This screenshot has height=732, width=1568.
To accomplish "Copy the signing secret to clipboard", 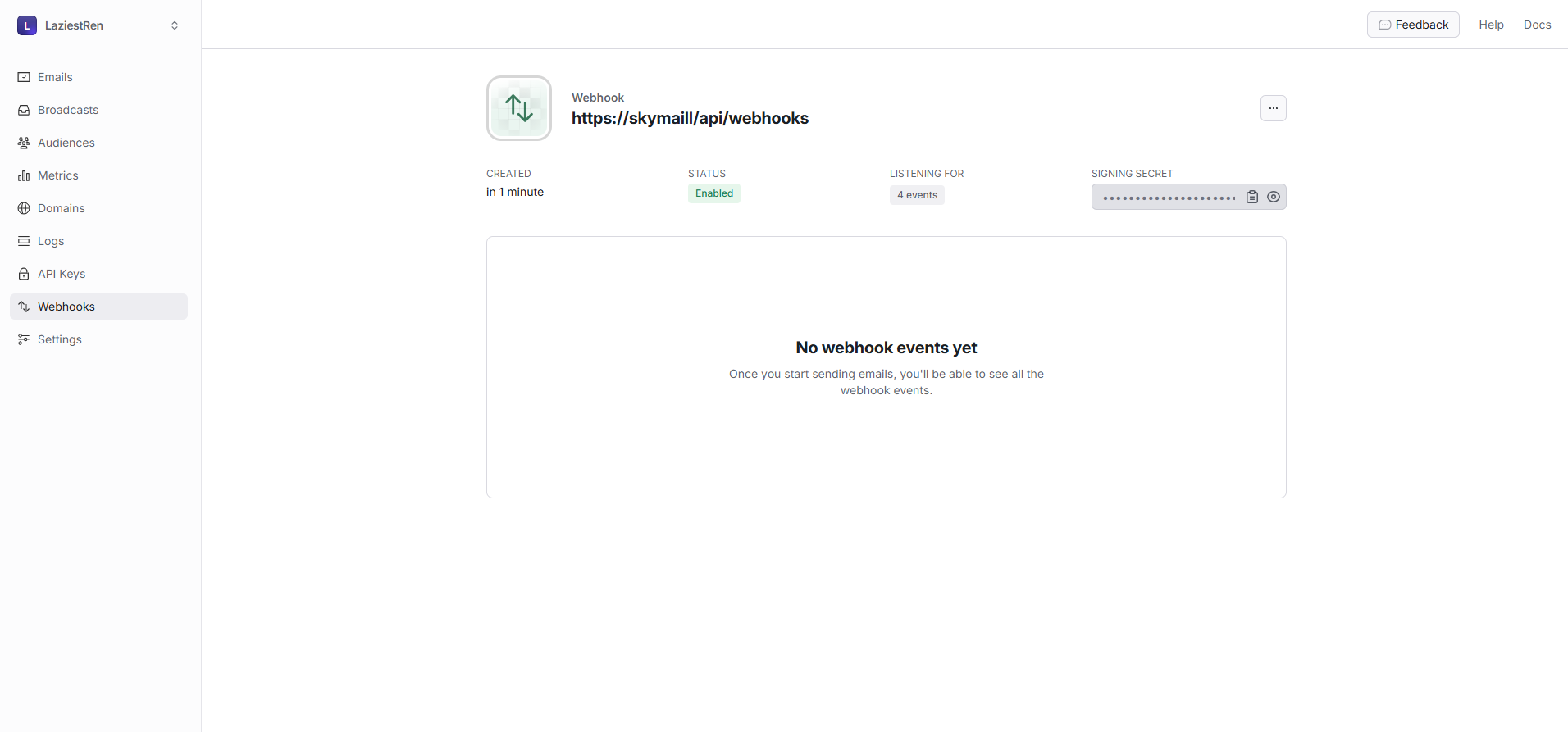I will pos(1252,197).
